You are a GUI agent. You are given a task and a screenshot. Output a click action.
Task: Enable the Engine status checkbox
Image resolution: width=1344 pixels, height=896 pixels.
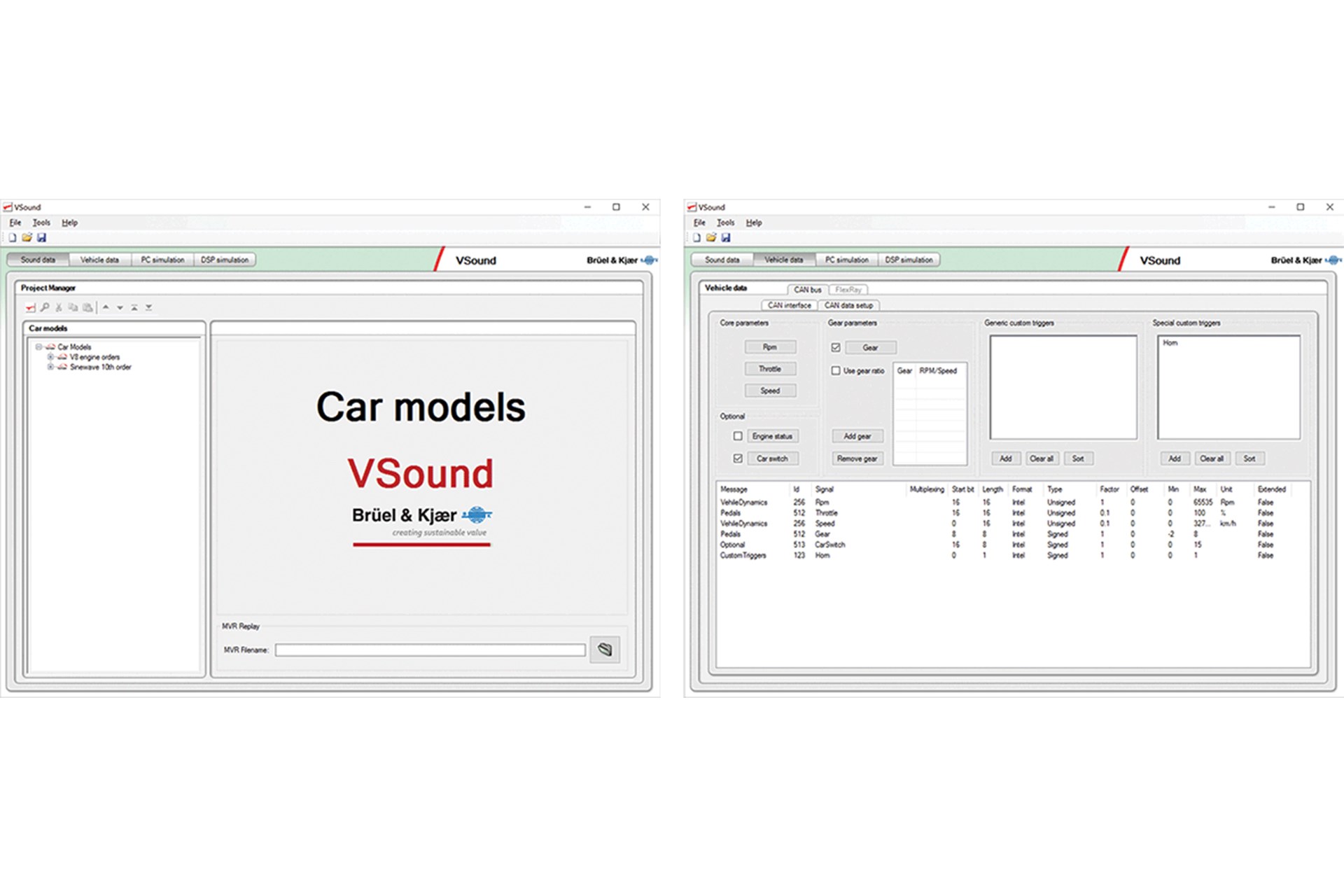[738, 436]
